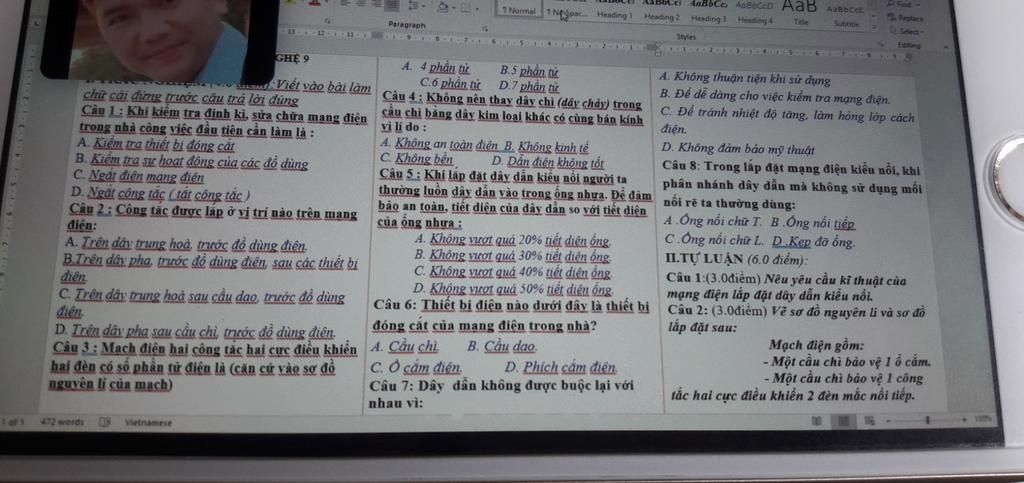This screenshot has width=1024, height=483.
Task: Click the Vietnamese language indicator
Action: point(148,423)
